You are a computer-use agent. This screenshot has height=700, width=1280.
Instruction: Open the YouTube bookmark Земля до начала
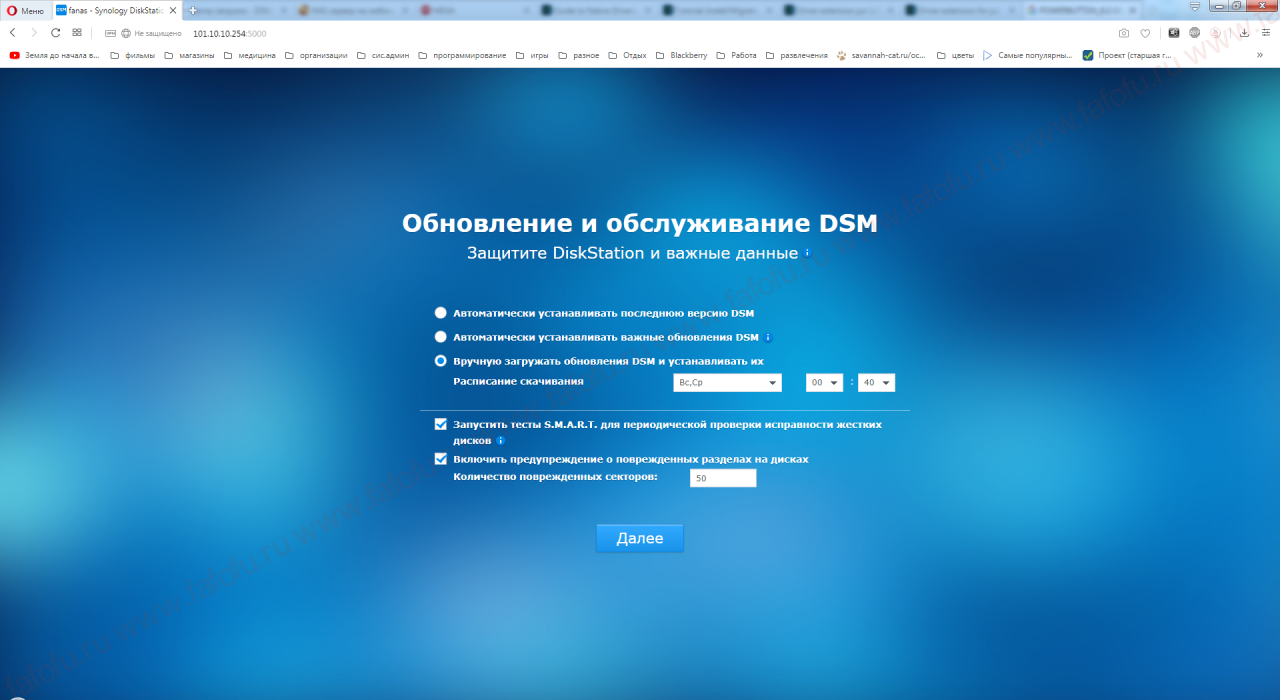tap(55, 56)
